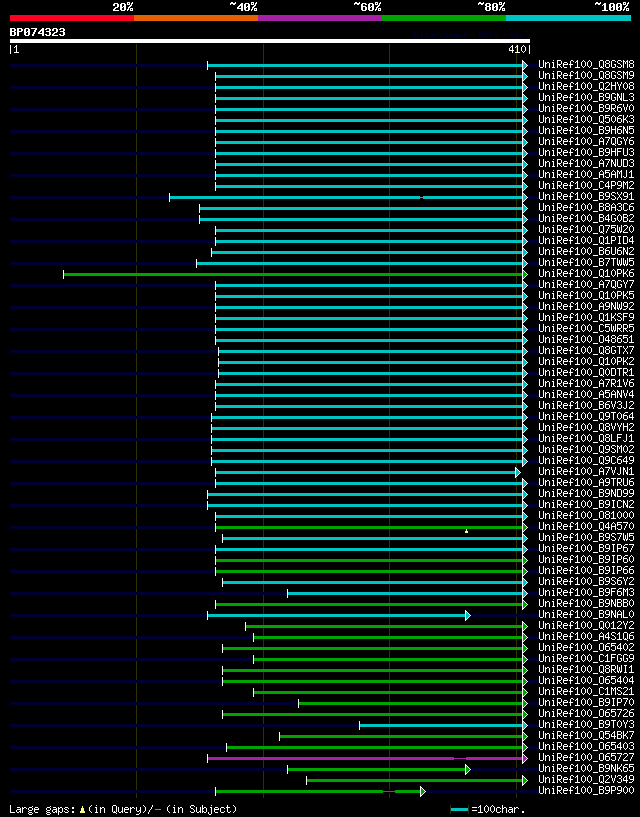Click the UniRef100_B9HFU3 label
The height and width of the screenshot is (817, 640).
[586, 153]
